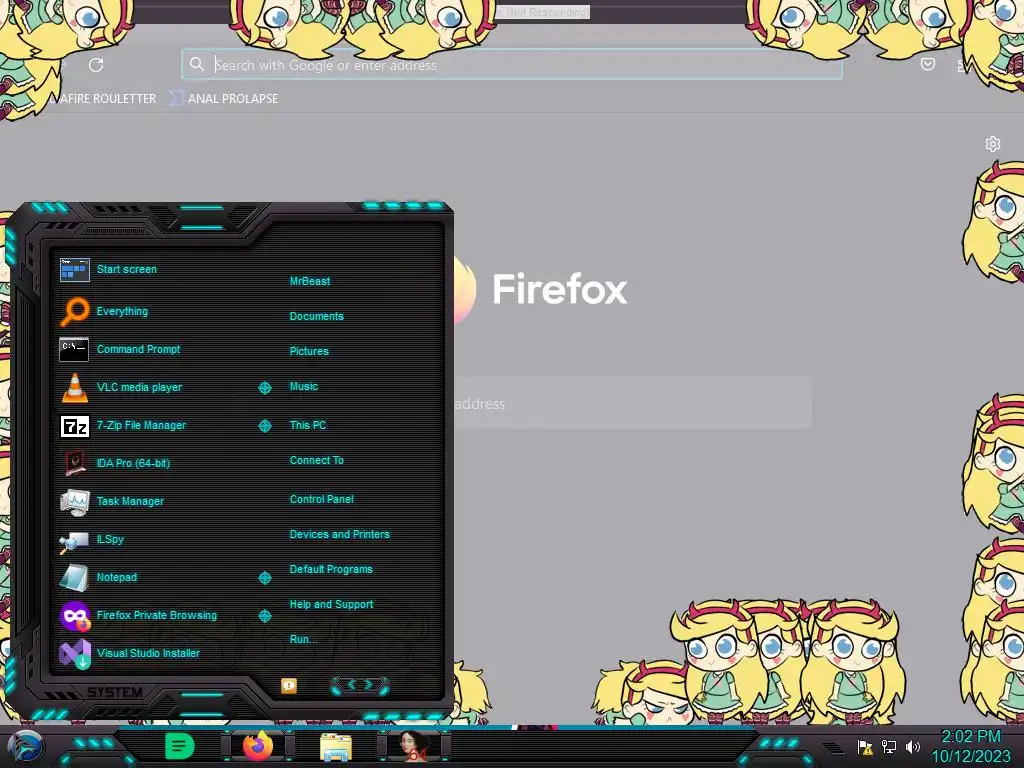Open Control Panel
Viewport: 1024px width, 768px height.
pos(321,500)
